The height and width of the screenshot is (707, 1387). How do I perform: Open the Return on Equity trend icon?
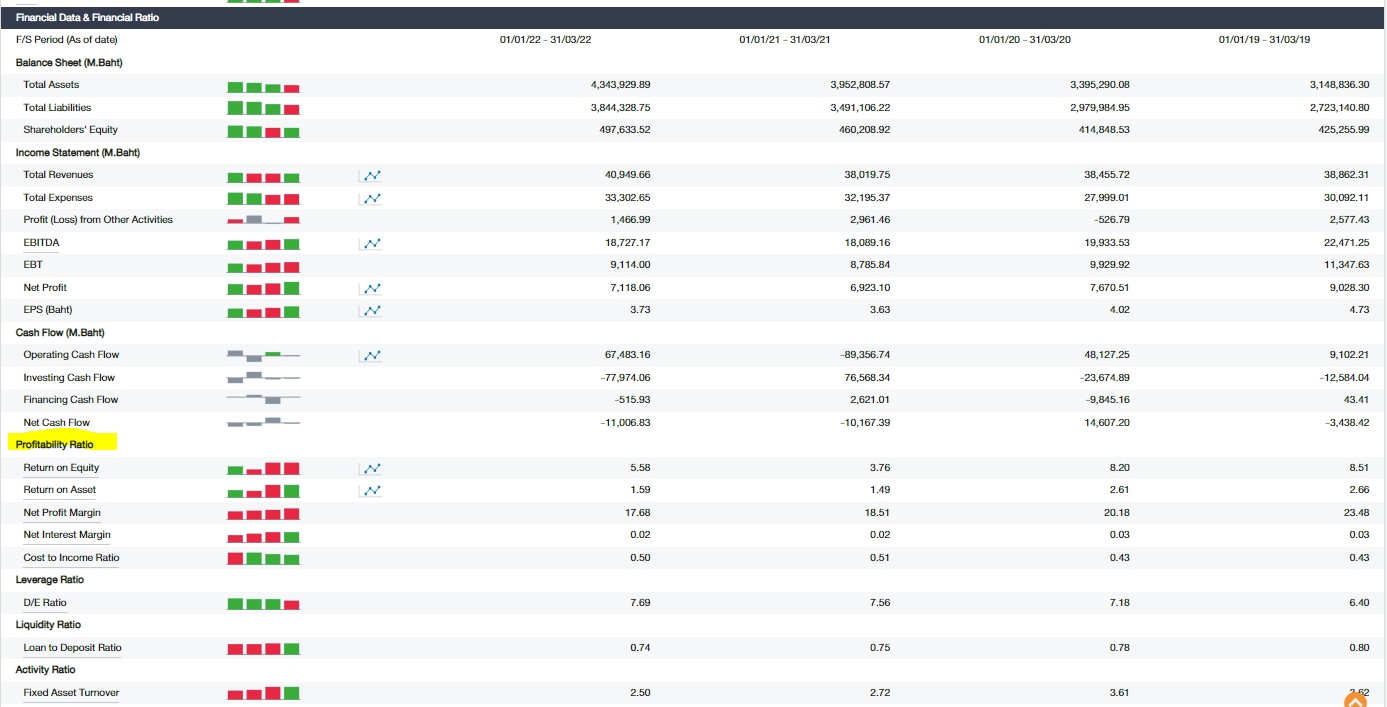[x=370, y=468]
